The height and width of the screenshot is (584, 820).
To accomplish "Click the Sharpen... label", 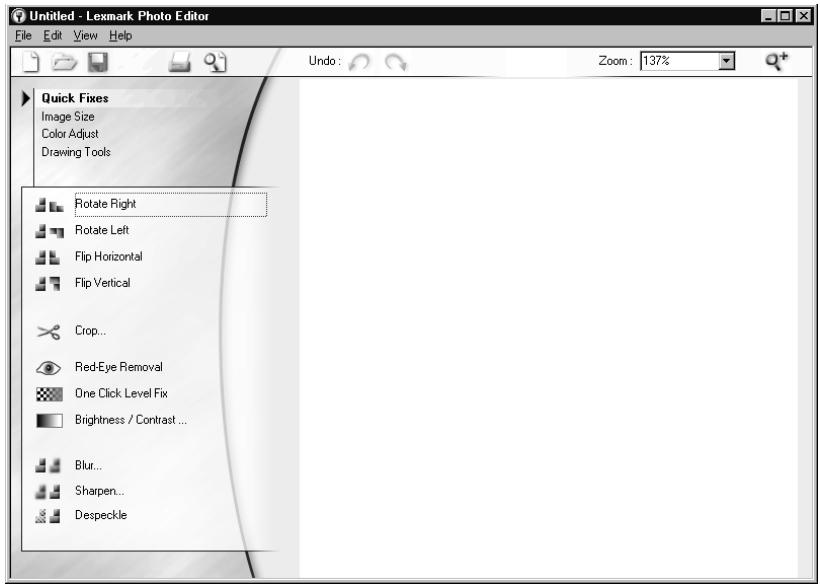I will click(99, 491).
